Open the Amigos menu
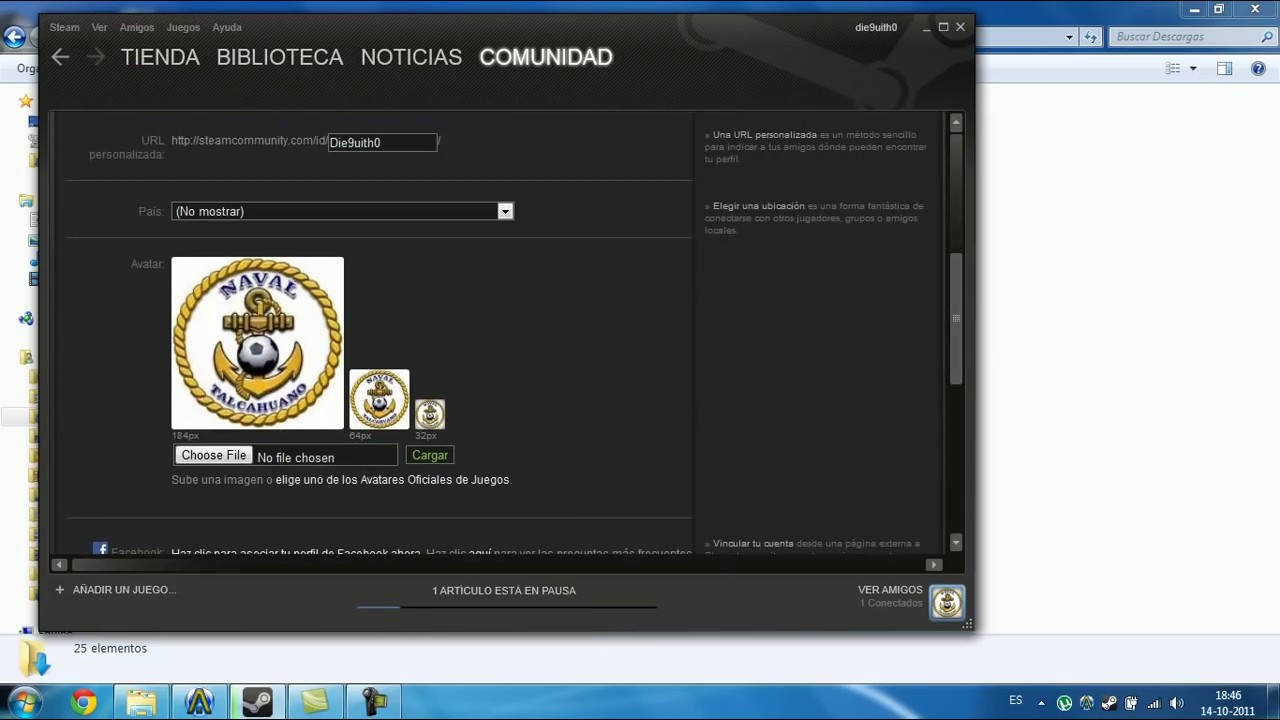The width and height of the screenshot is (1280, 720). click(137, 27)
